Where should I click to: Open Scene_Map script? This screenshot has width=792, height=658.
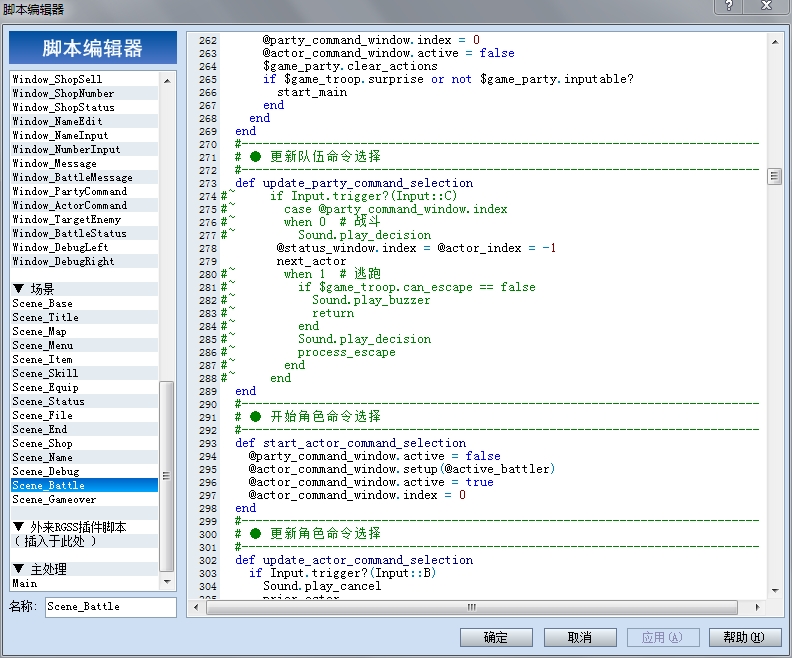click(84, 332)
